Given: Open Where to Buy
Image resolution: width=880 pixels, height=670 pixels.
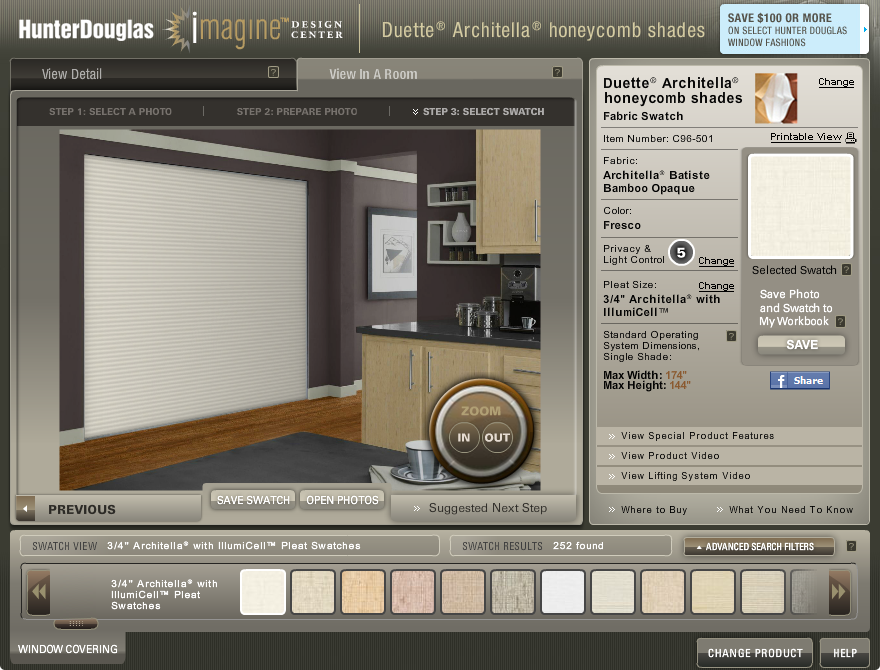Looking at the screenshot, I should click(x=648, y=510).
